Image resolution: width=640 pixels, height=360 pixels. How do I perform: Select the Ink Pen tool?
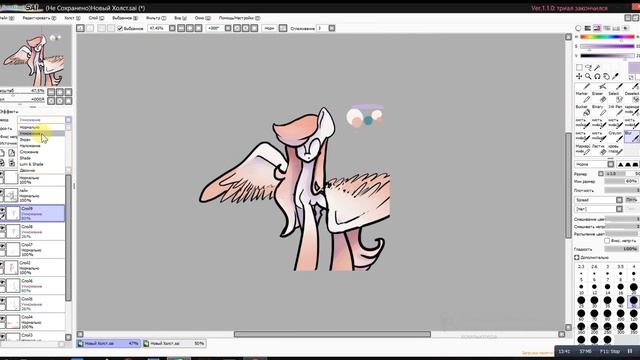[615, 110]
